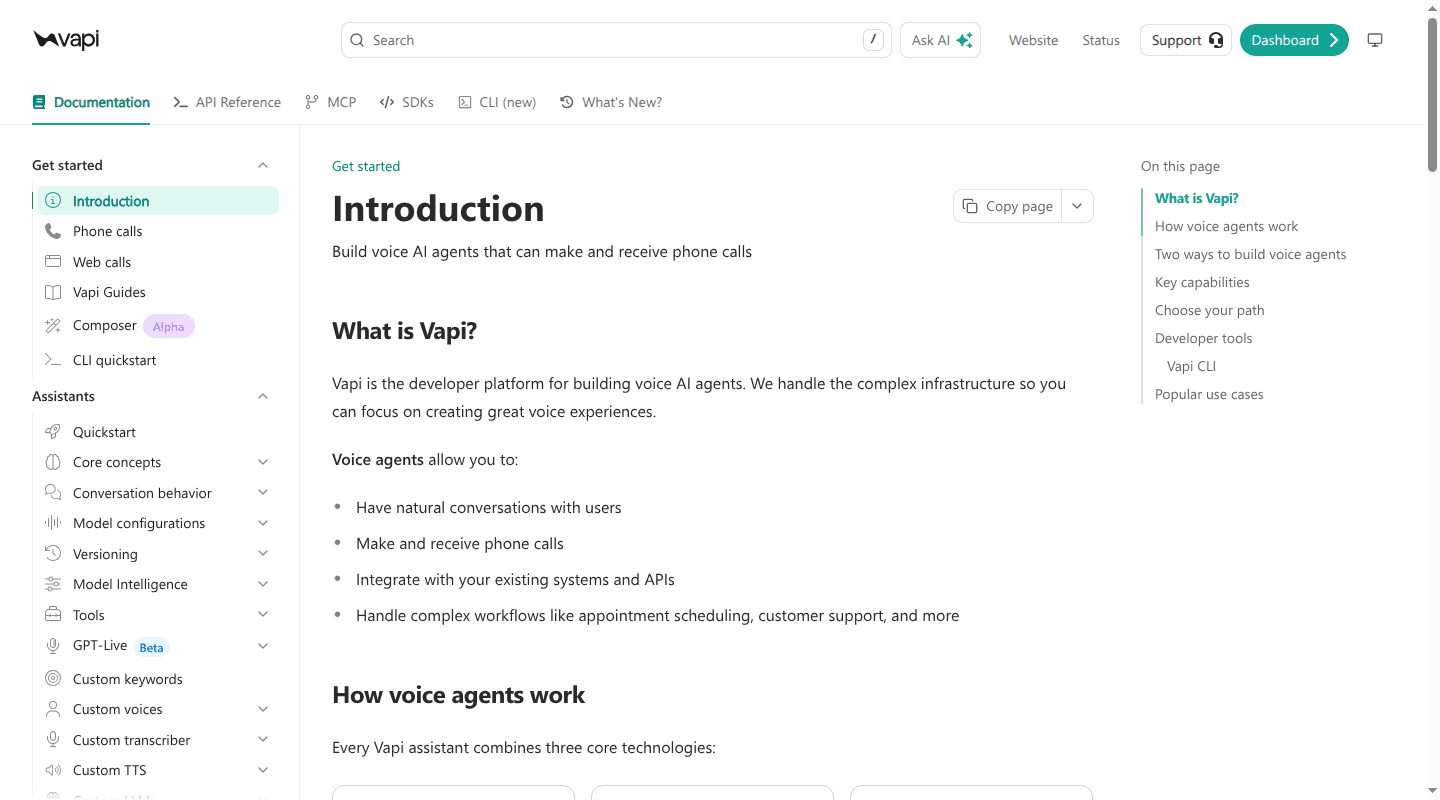Image resolution: width=1440 pixels, height=800 pixels.
Task: Click the Web calls window icon
Action: tap(53, 262)
